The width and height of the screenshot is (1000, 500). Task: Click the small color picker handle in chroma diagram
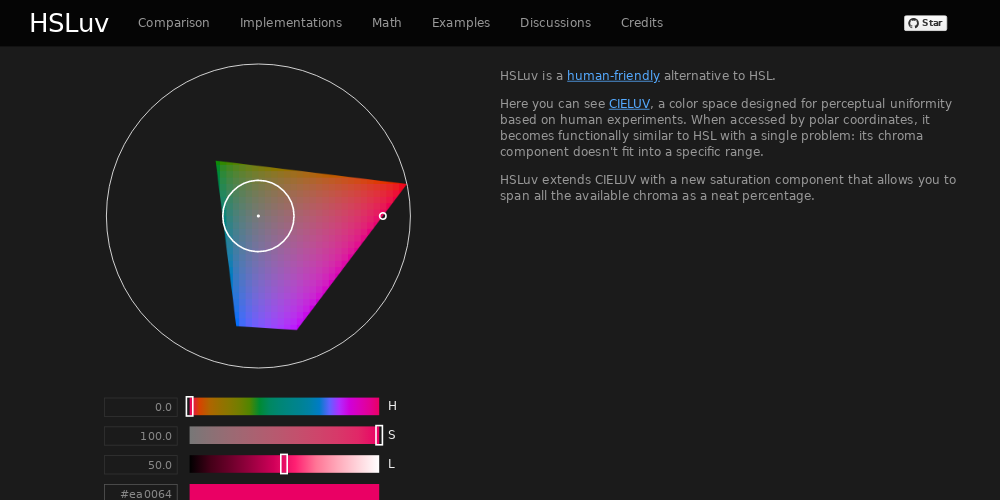pos(383,216)
